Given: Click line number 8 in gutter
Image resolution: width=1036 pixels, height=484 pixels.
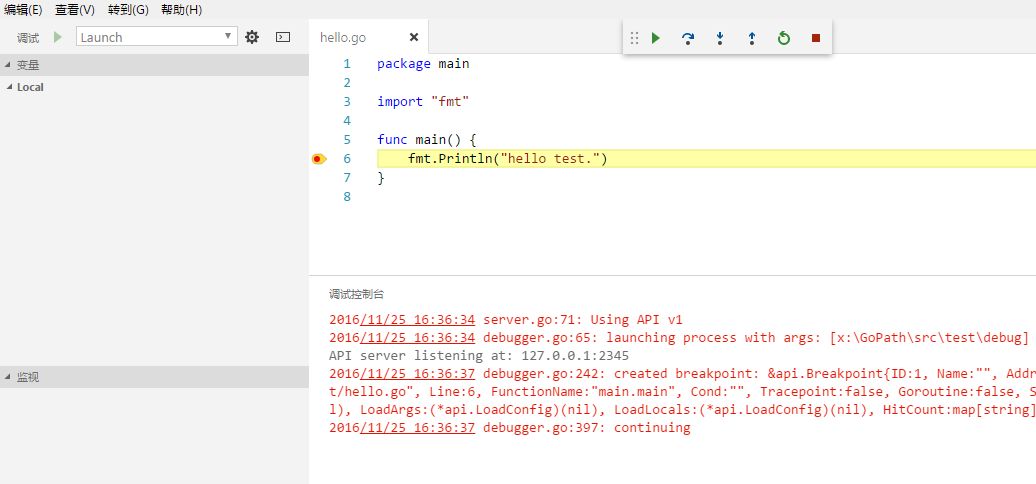Looking at the screenshot, I should coord(347,197).
